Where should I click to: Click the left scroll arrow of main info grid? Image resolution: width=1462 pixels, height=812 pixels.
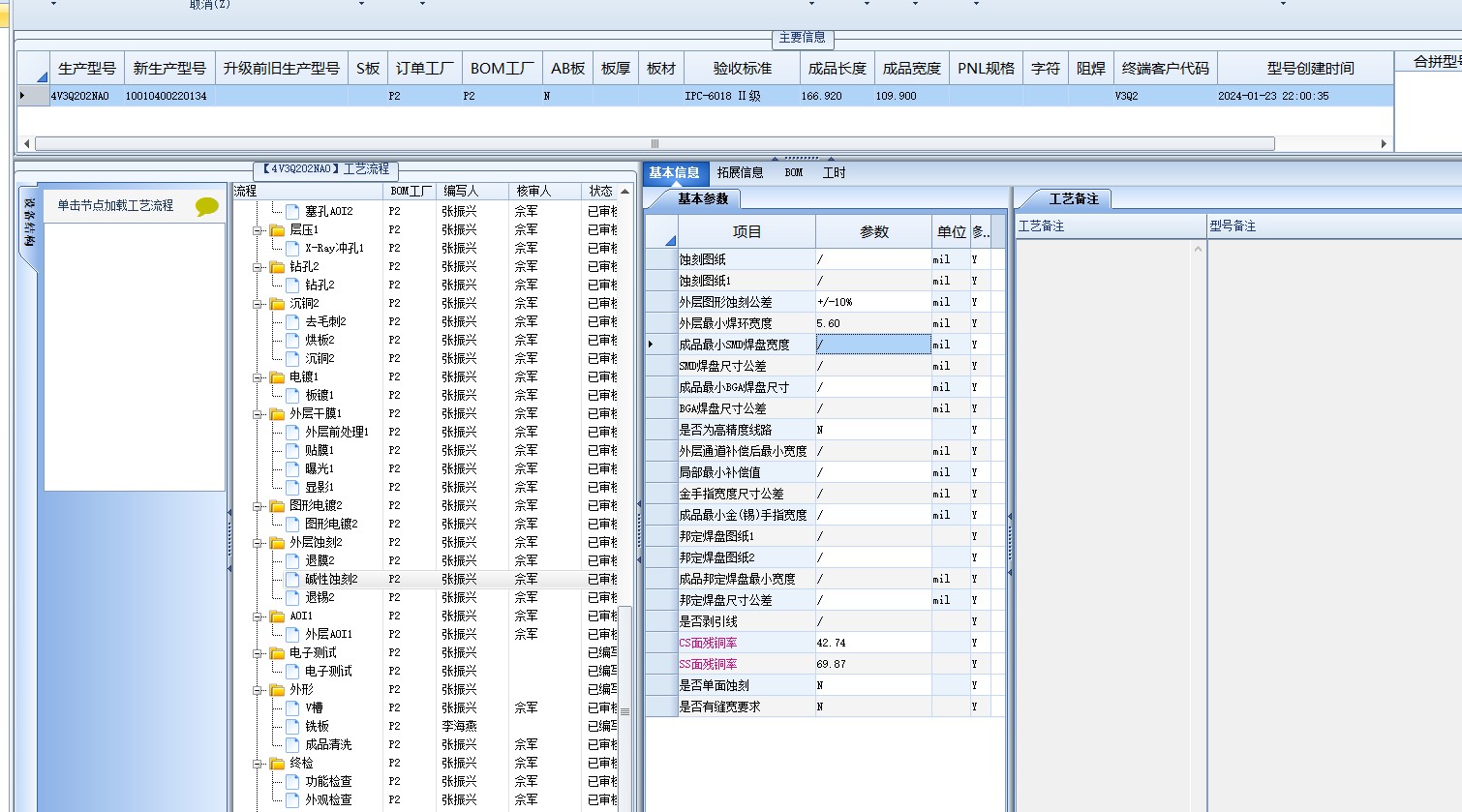[26, 143]
